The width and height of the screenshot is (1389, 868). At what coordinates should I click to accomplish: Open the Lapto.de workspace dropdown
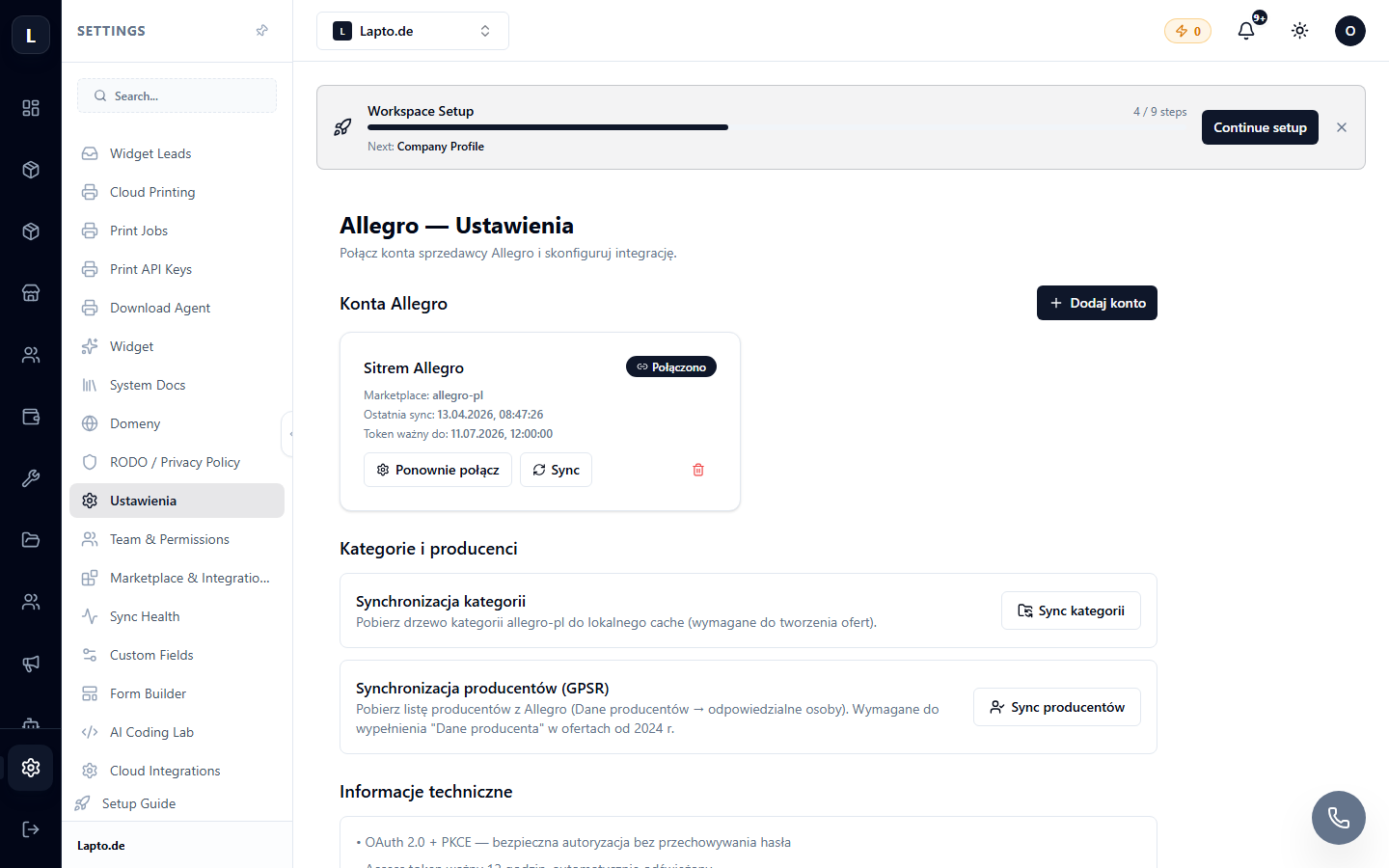(x=413, y=31)
